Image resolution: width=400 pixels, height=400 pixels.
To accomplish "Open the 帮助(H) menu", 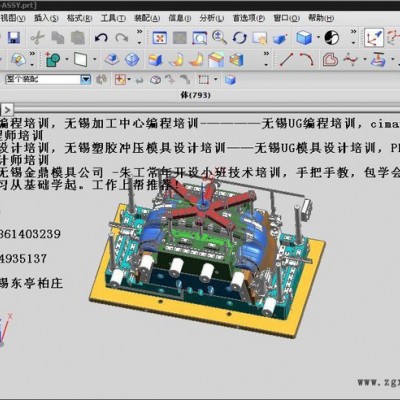I will point(321,18).
